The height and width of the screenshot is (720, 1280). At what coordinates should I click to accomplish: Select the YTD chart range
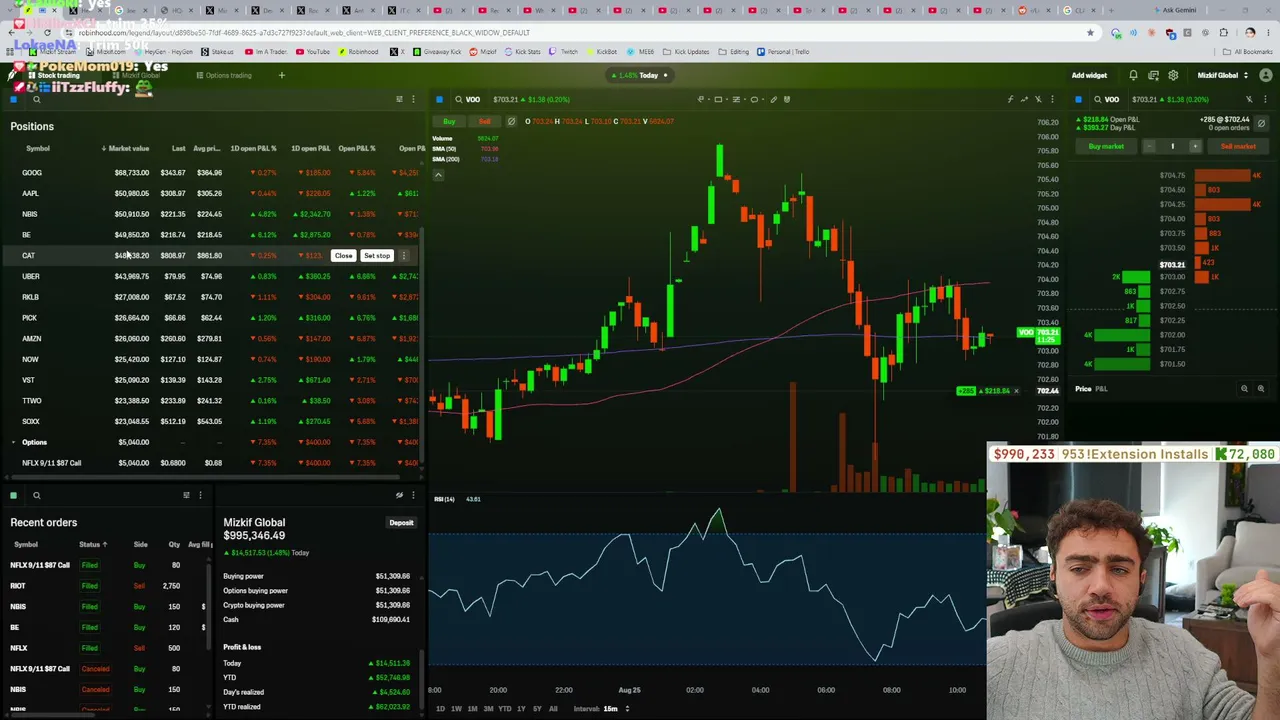click(x=504, y=709)
